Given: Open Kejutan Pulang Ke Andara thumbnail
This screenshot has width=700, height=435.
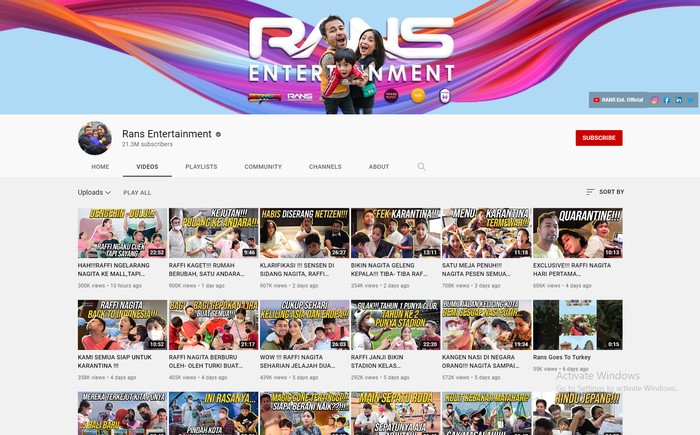Looking at the screenshot, I should (213, 233).
